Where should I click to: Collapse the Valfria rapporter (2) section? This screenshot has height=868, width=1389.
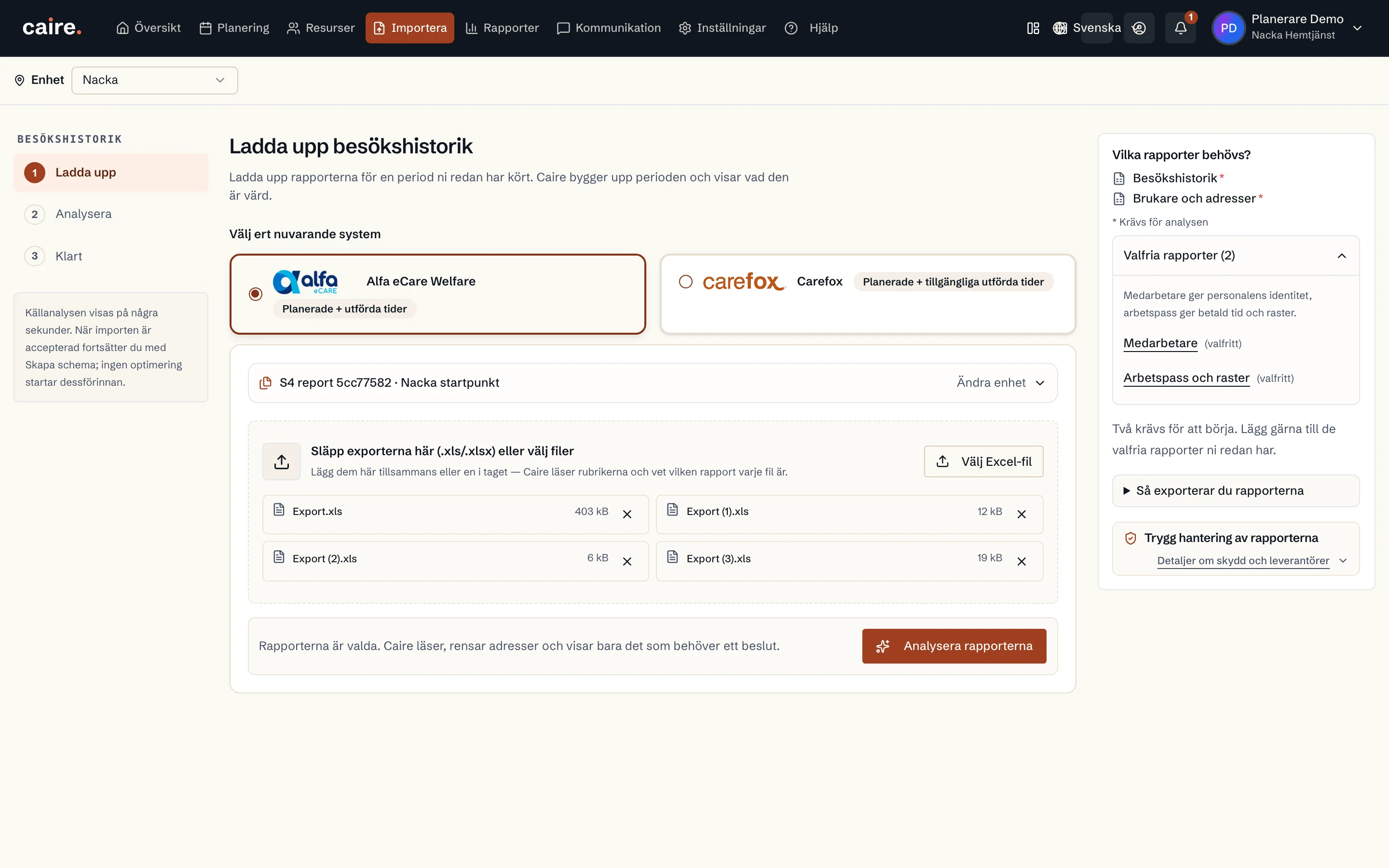pyautogui.click(x=1235, y=256)
